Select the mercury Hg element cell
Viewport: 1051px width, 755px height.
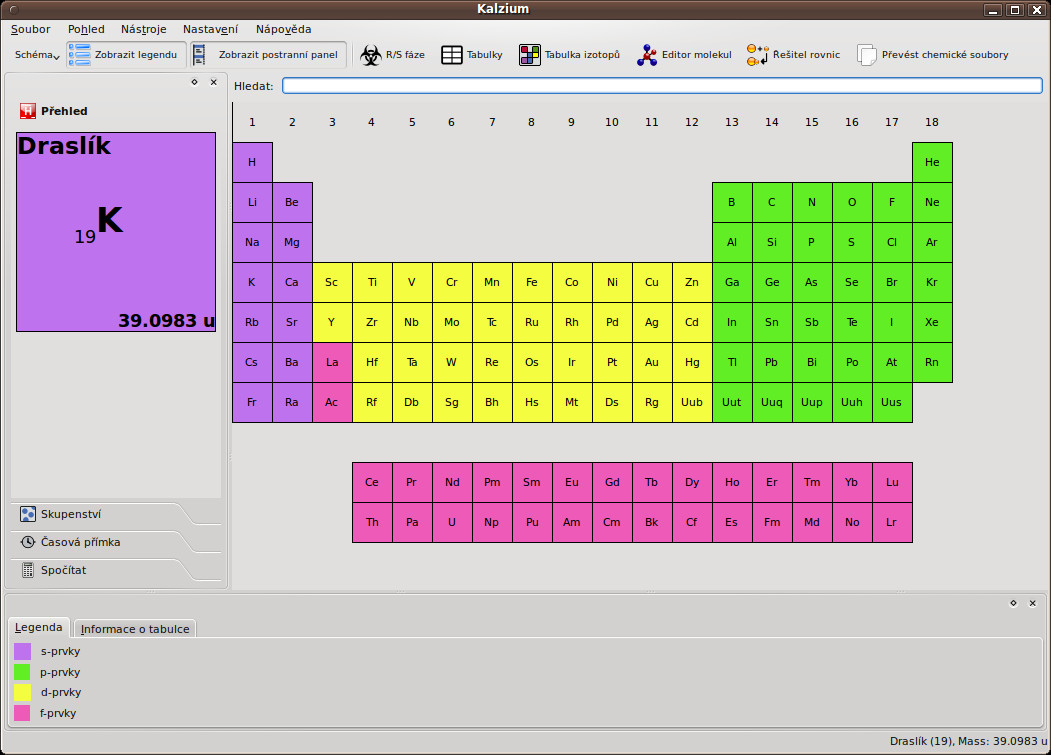(x=692, y=362)
